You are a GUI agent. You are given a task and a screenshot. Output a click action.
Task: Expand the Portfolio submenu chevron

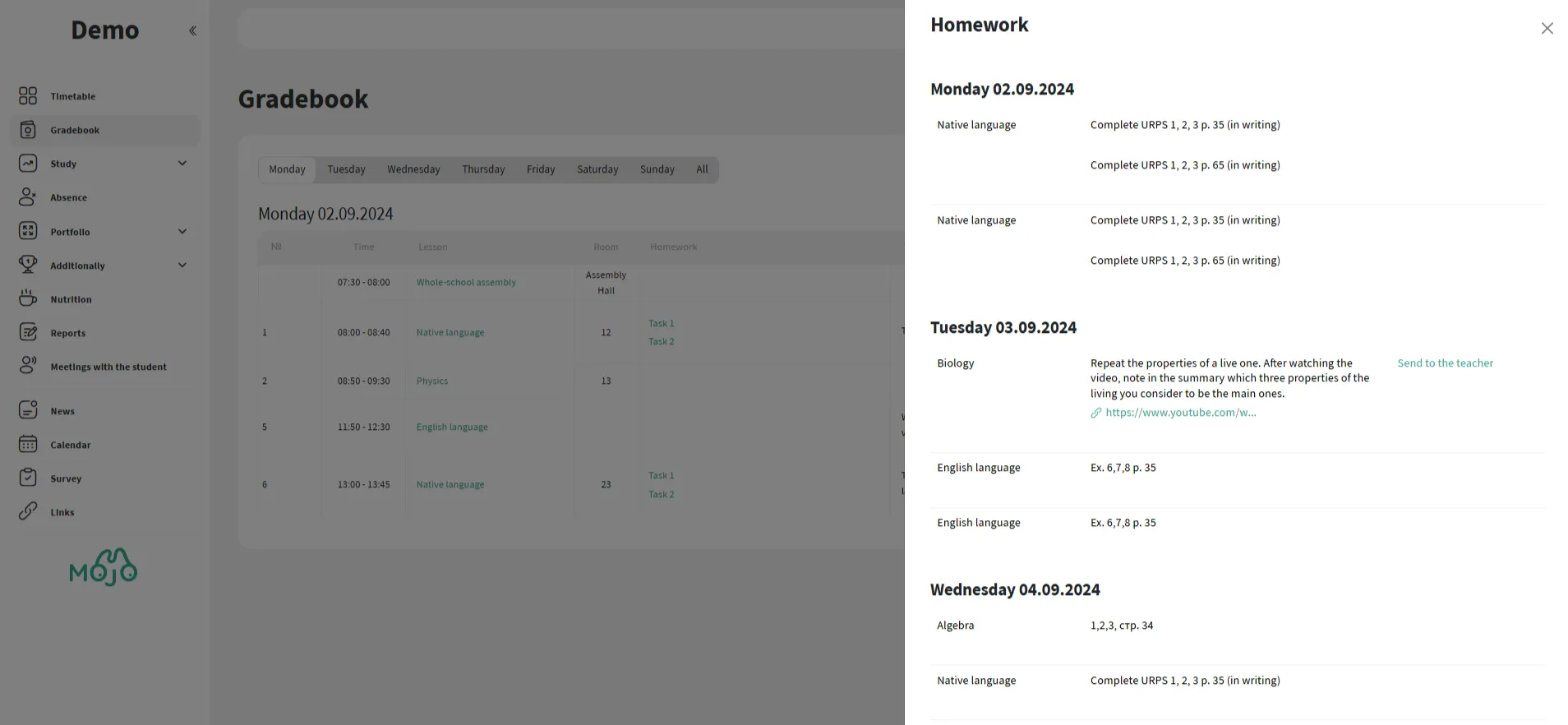pos(182,232)
